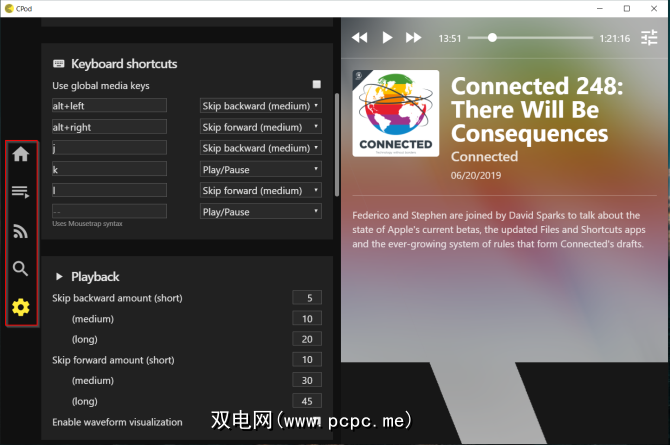Open action dropdown for the k shortcut
Viewport: 670px width, 445px height.
click(261, 169)
